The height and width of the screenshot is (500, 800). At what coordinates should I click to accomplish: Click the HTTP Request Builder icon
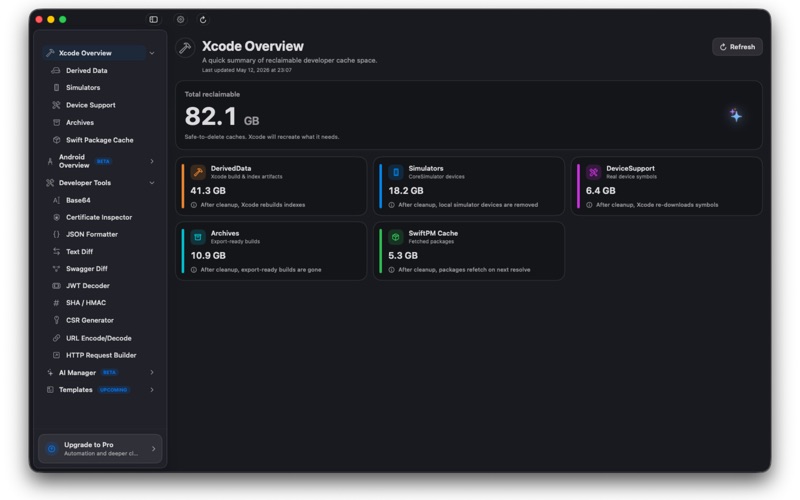pyautogui.click(x=56, y=355)
